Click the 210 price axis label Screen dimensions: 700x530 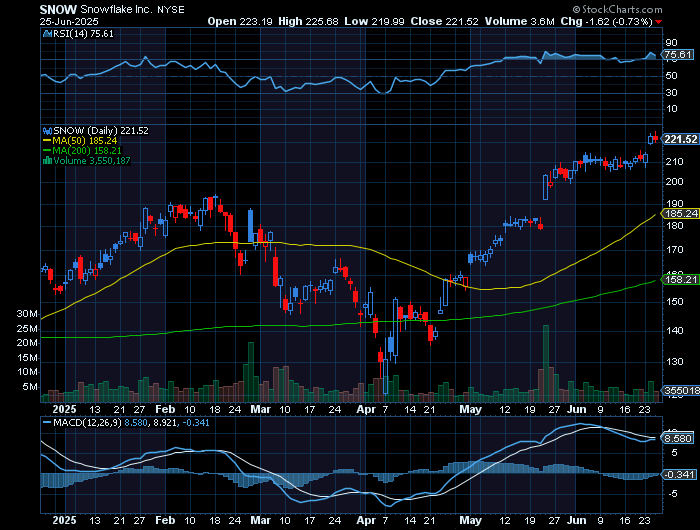pyautogui.click(x=674, y=162)
